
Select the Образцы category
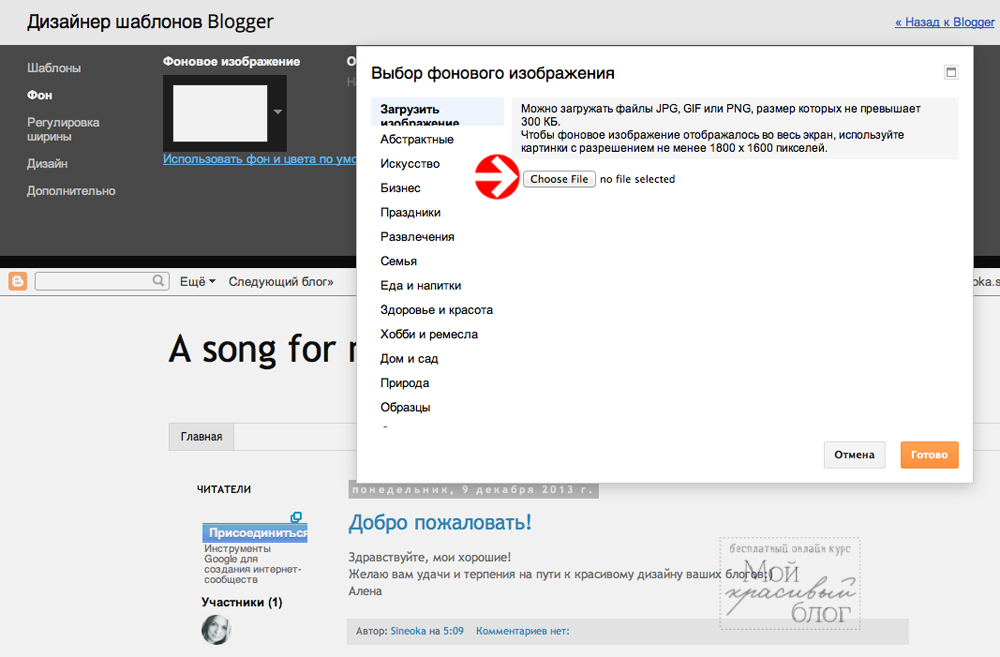tap(405, 407)
